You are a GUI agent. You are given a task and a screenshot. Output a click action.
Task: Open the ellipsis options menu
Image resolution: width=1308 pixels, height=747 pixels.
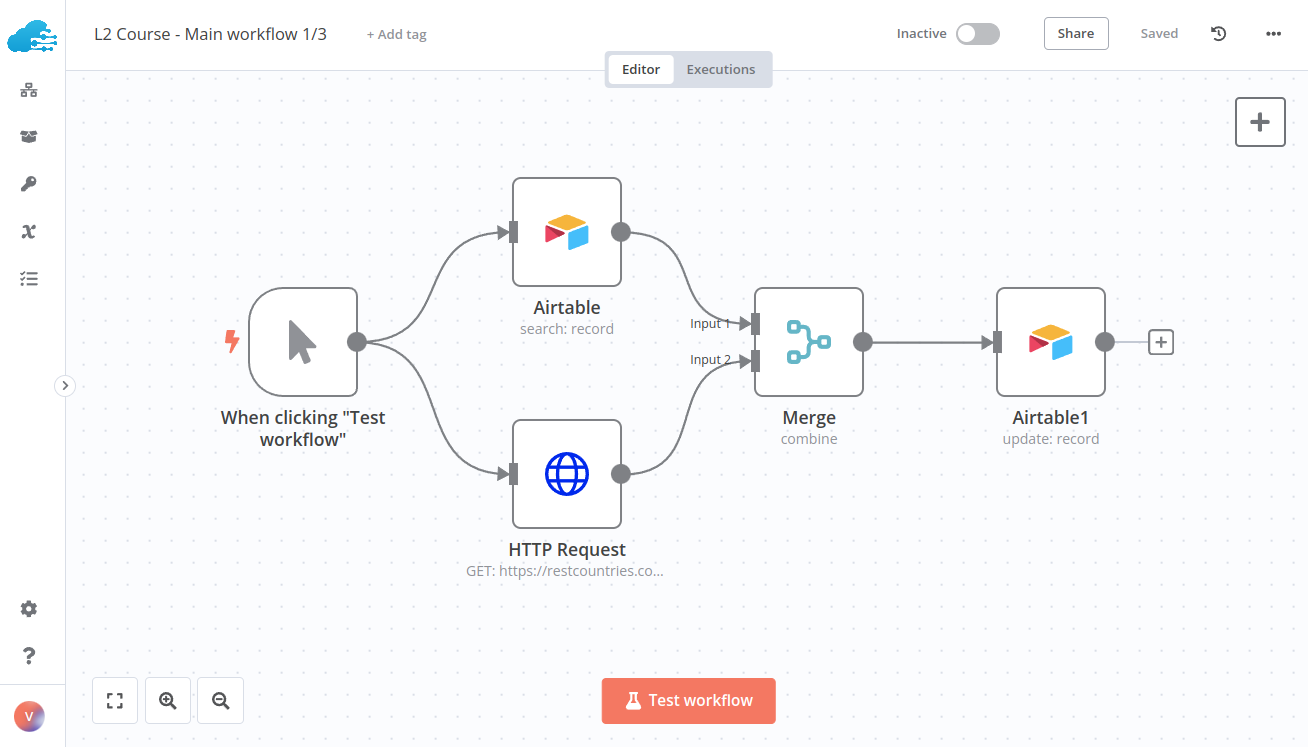pyautogui.click(x=1272, y=33)
